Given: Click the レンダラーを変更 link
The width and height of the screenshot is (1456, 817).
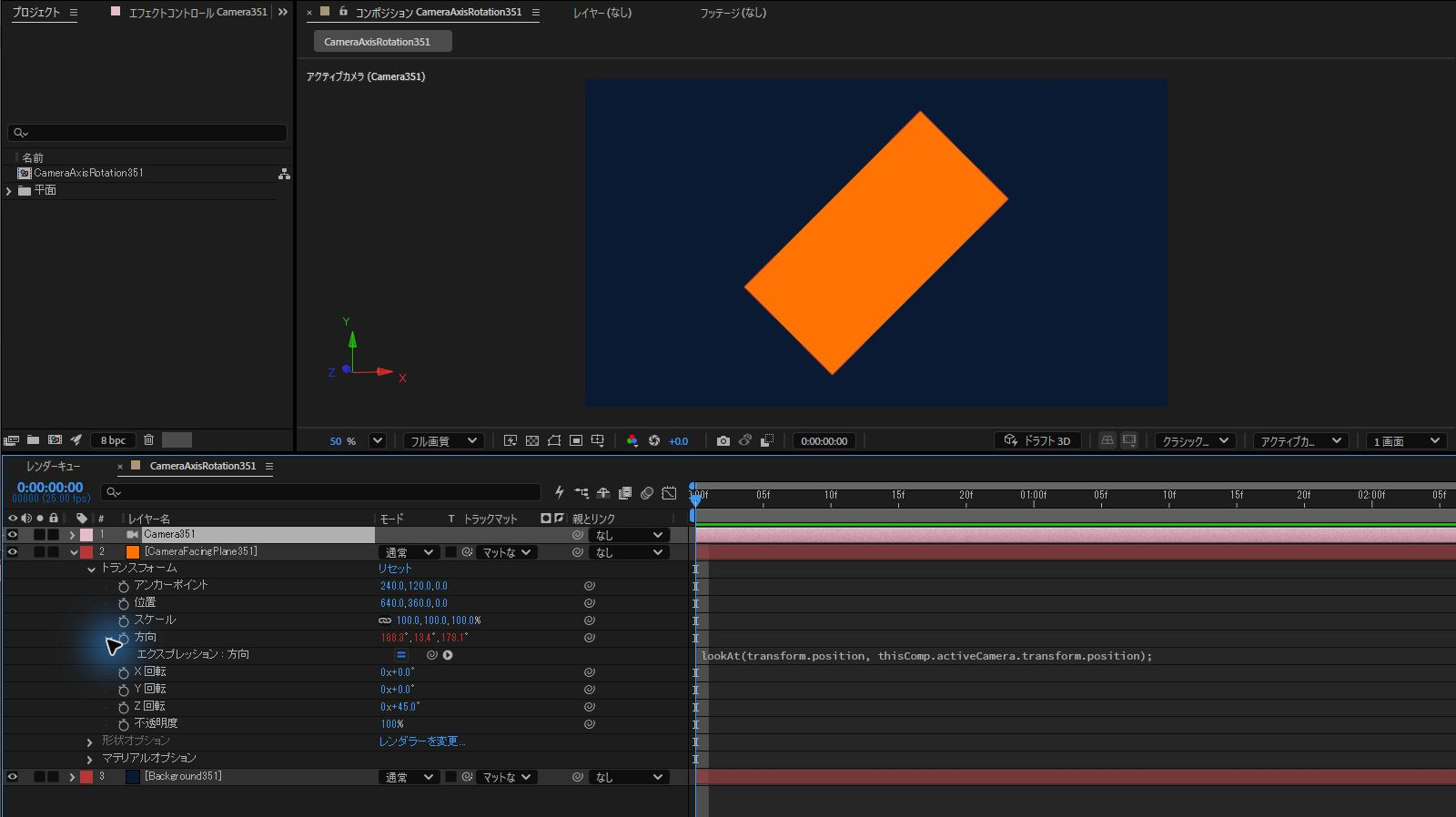Looking at the screenshot, I should [422, 741].
